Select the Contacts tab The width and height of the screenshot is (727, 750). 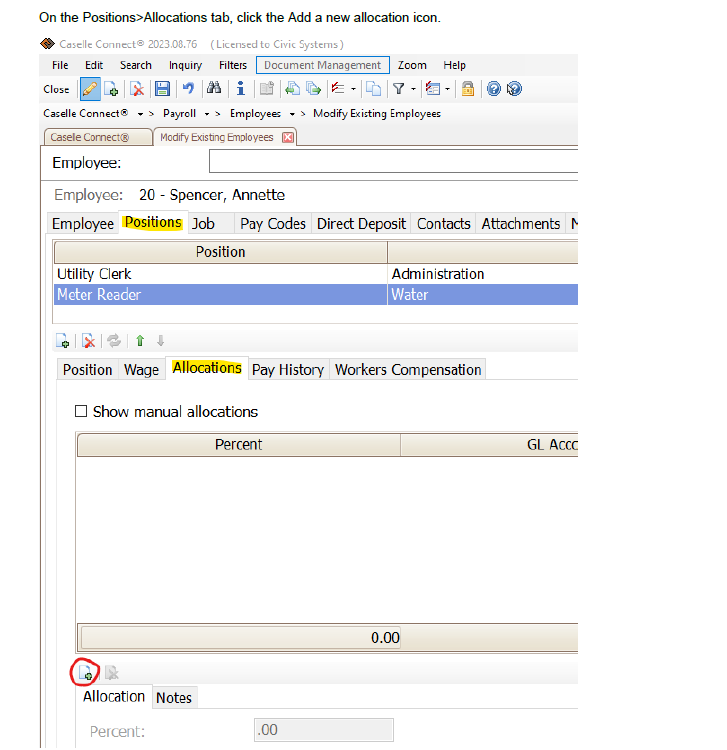444,223
